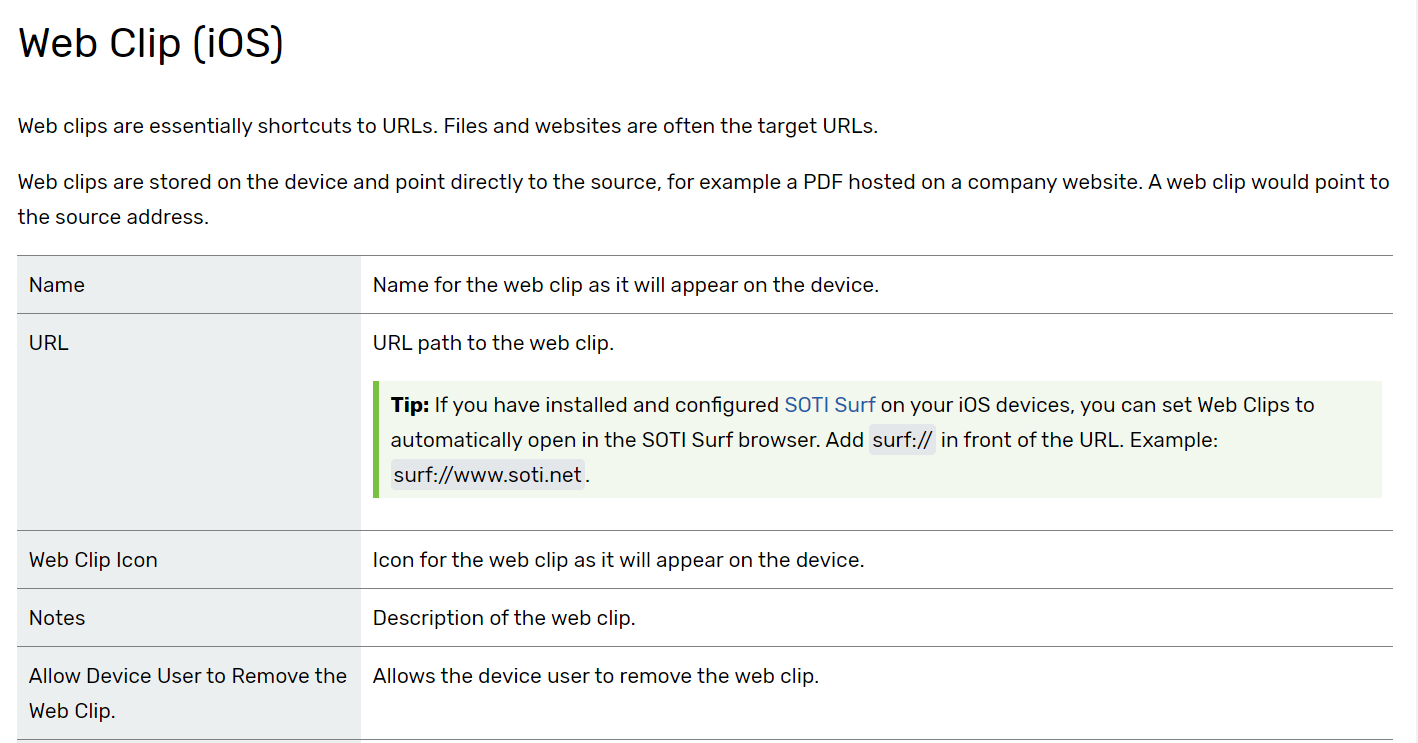
Task: Select the "URL" row label cell
Action: 49,343
